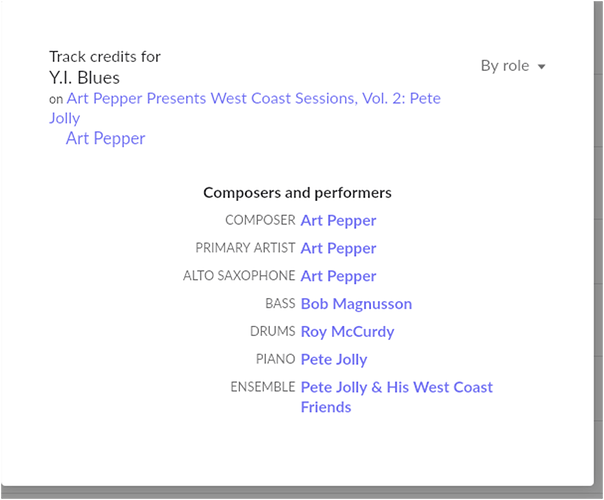Open Pete Jolly & His West Coast Friends ensemble link
Screen dimensions: 604x500
point(397,397)
